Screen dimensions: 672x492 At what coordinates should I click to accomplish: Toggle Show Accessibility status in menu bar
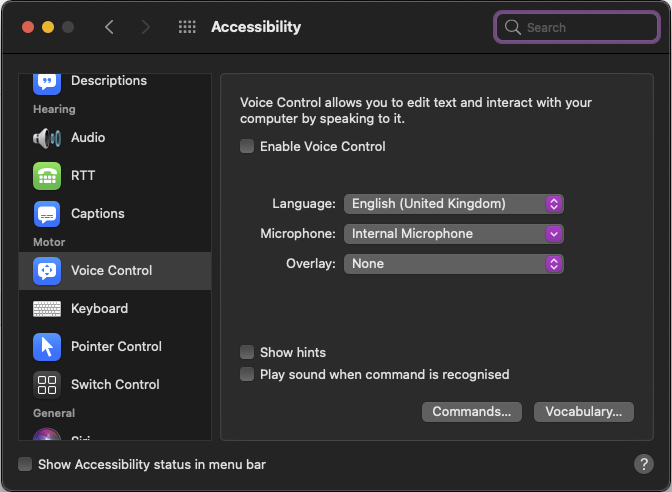(25, 465)
